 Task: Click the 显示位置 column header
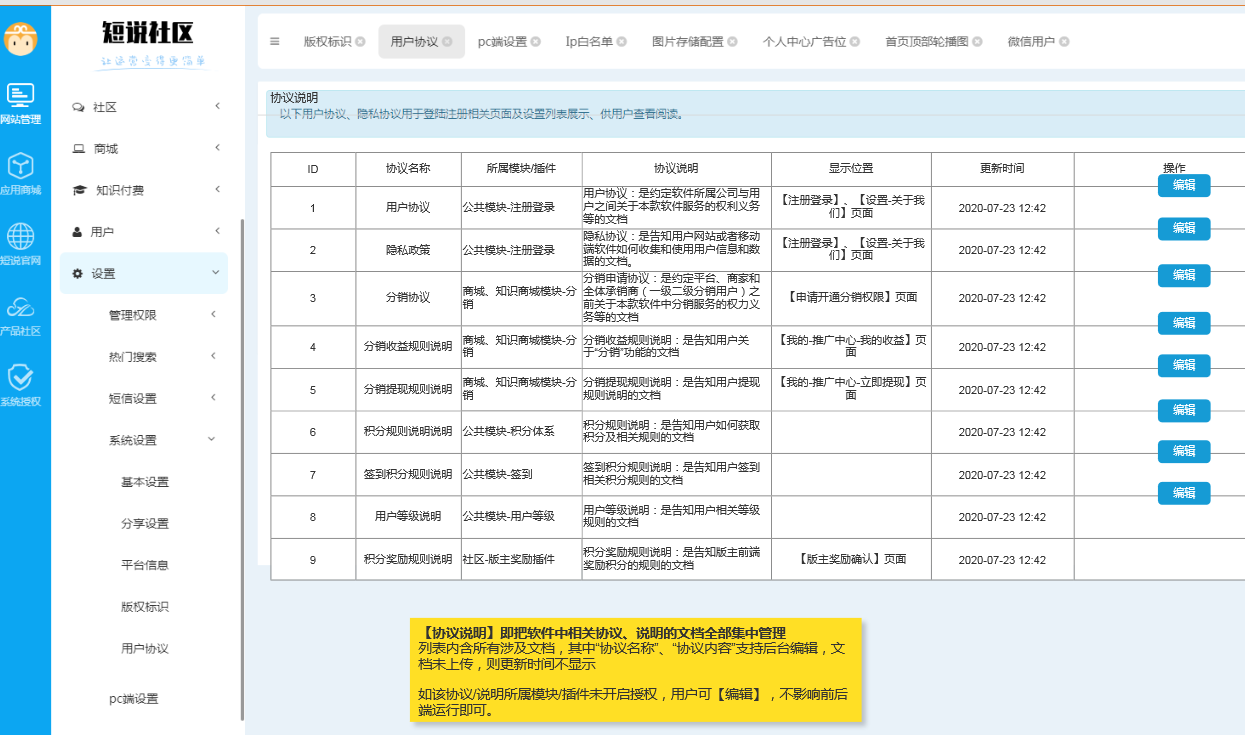[851, 169]
